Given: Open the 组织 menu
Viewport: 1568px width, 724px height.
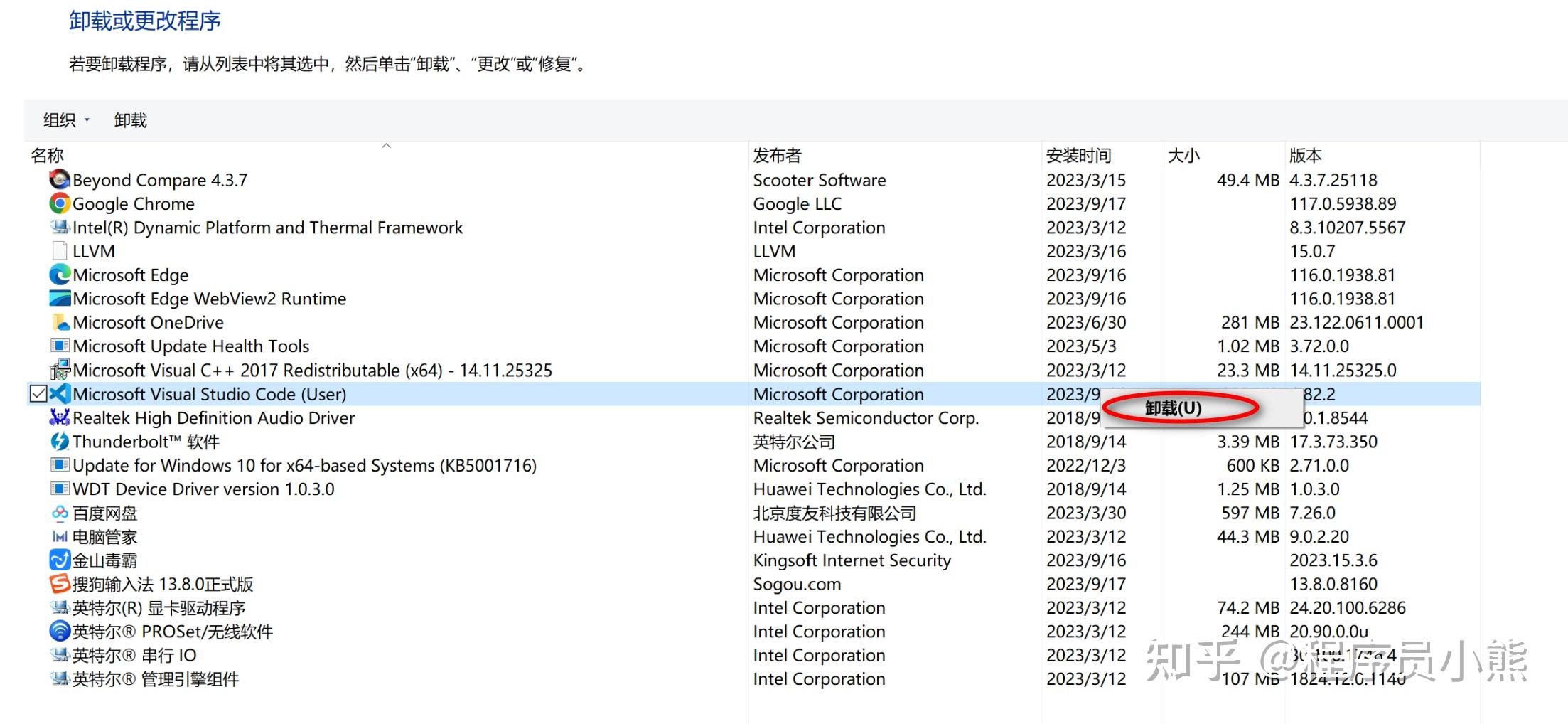Looking at the screenshot, I should pos(58,119).
